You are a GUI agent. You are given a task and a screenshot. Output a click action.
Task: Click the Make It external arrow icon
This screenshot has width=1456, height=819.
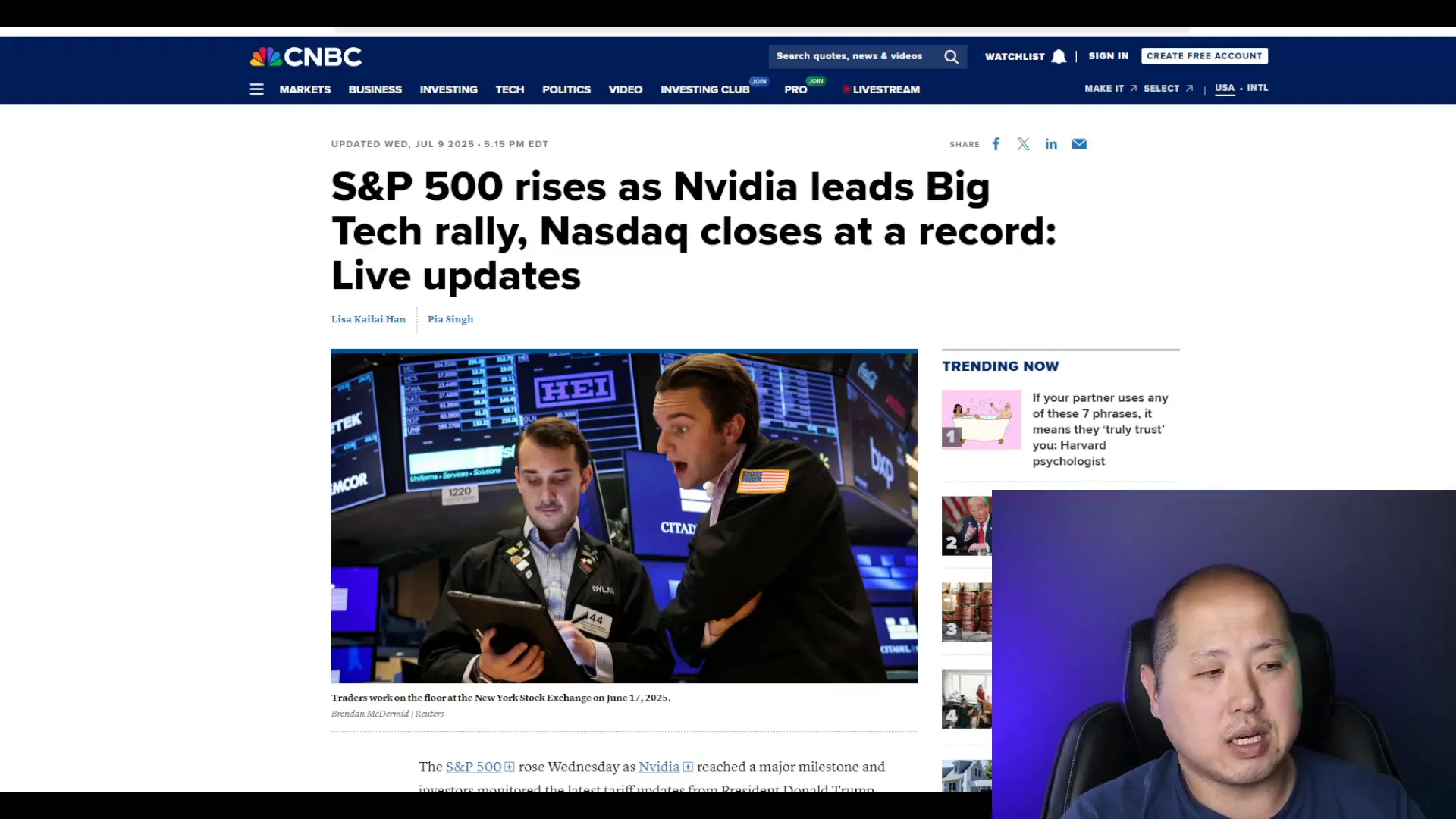[x=1134, y=89]
